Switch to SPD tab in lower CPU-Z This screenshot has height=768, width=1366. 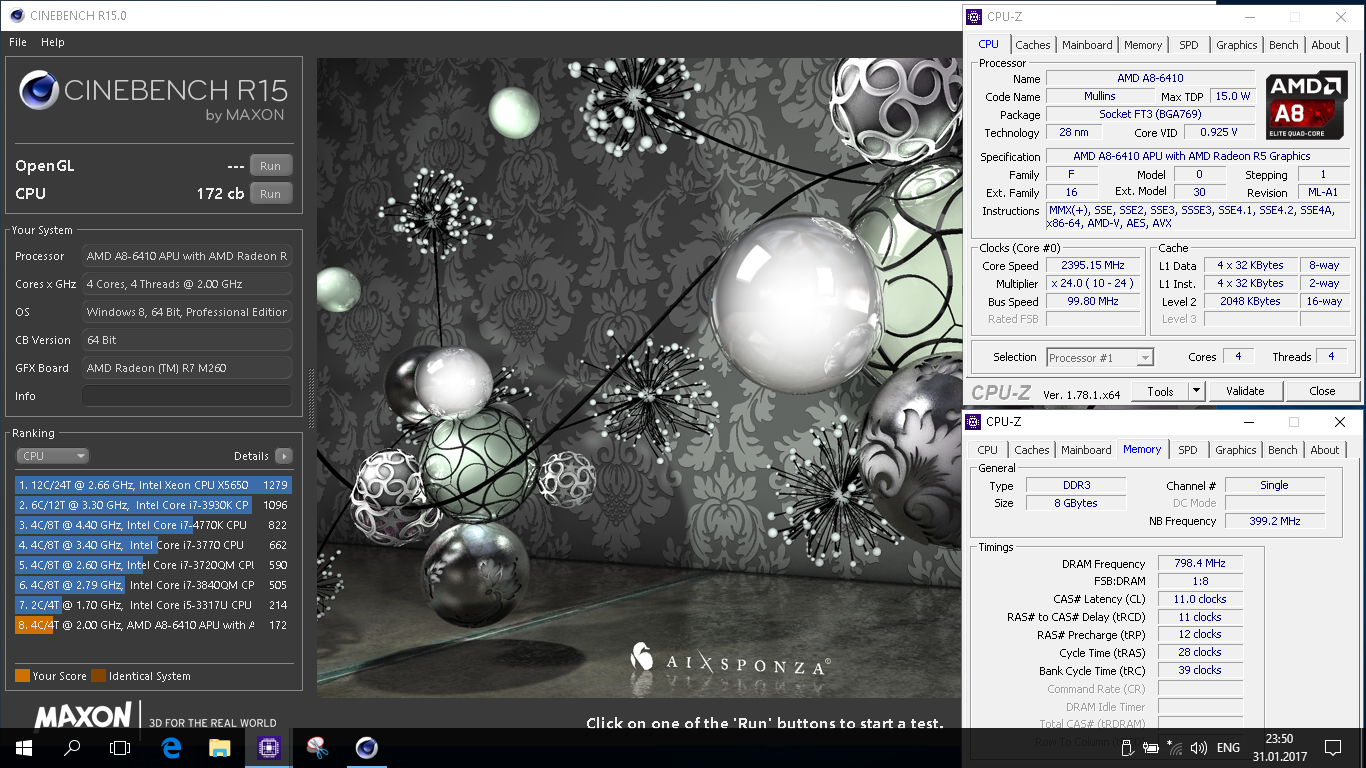tap(1188, 450)
